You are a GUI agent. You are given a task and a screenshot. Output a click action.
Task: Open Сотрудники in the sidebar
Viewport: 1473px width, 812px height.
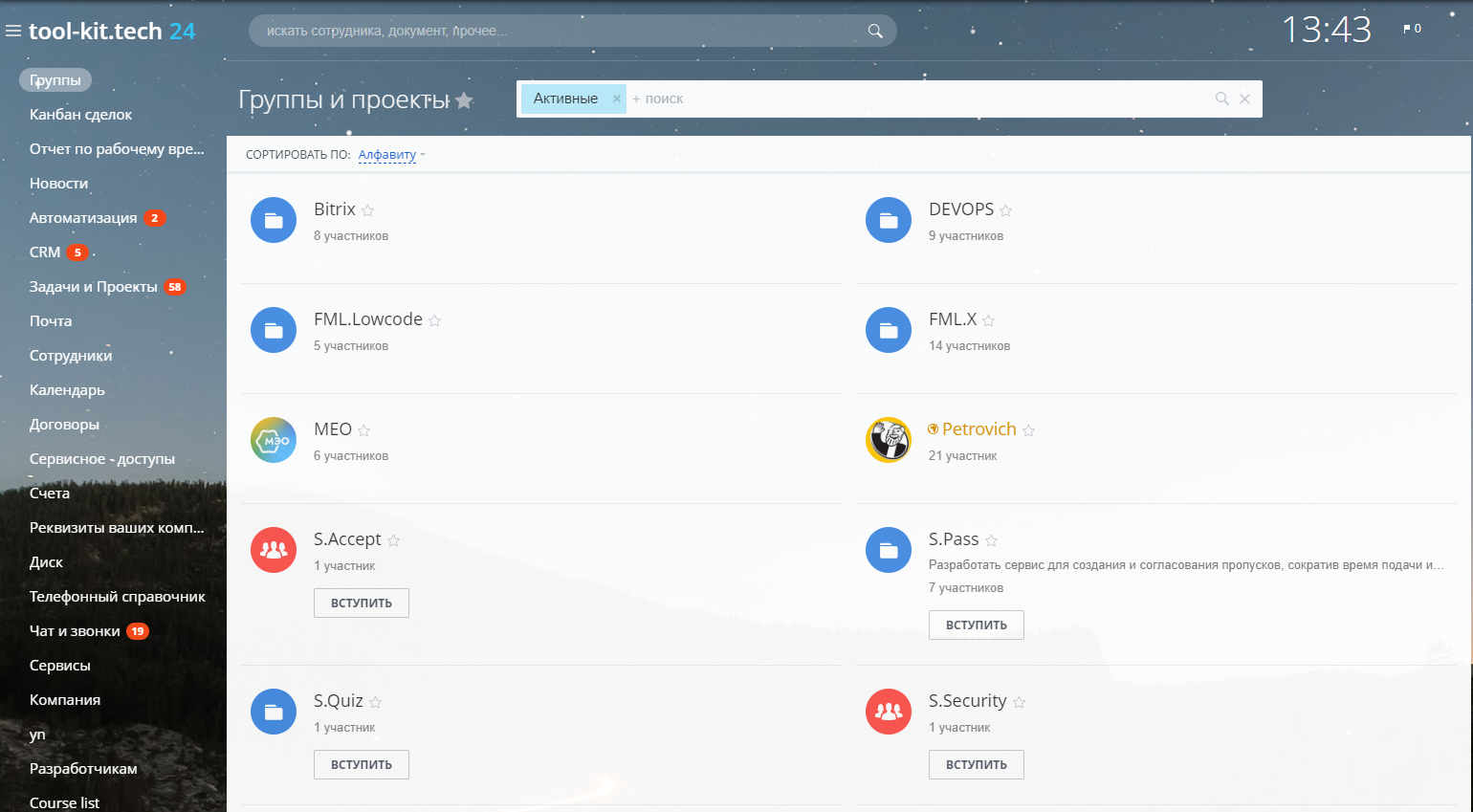71,356
